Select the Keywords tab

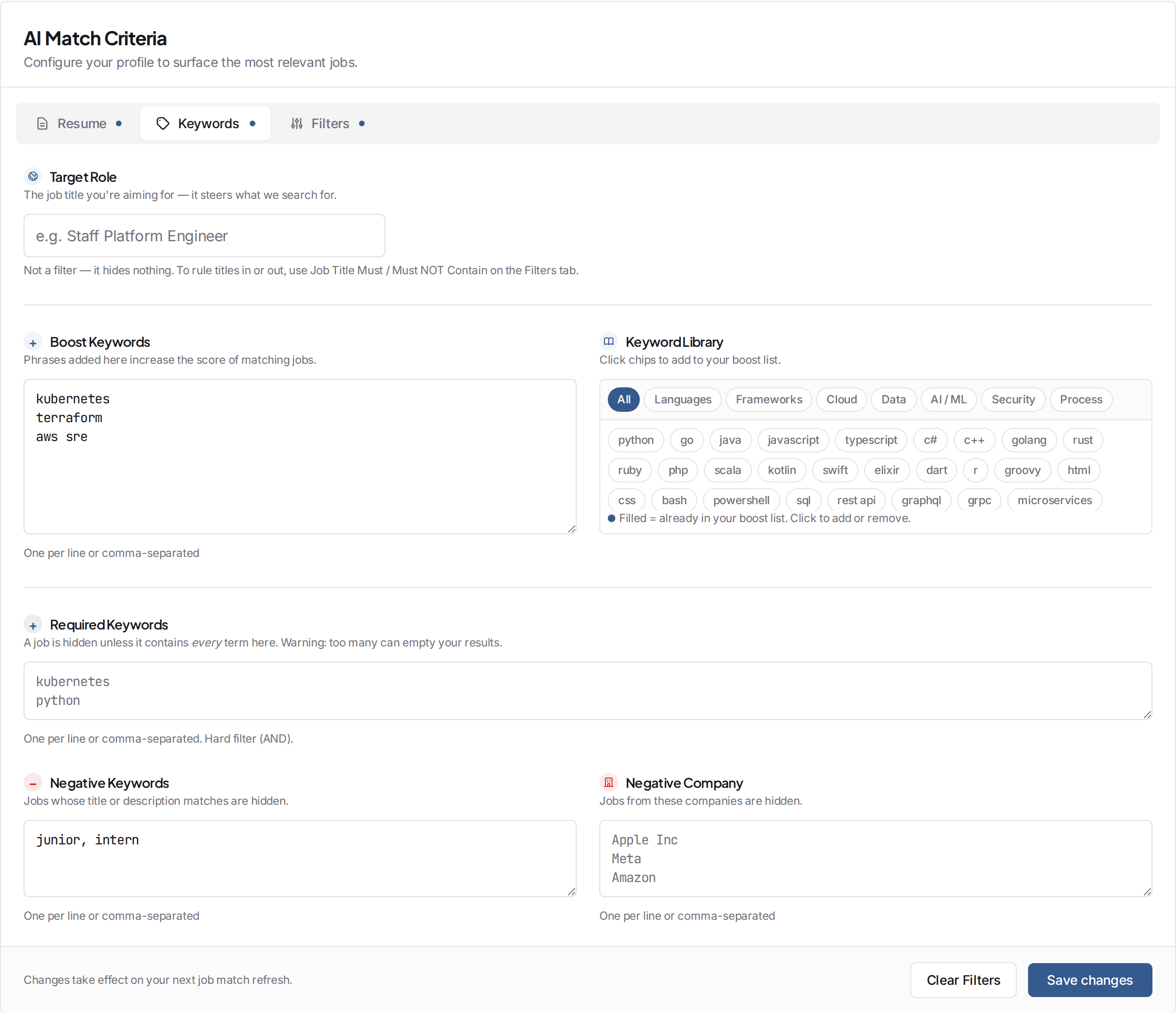click(x=205, y=124)
